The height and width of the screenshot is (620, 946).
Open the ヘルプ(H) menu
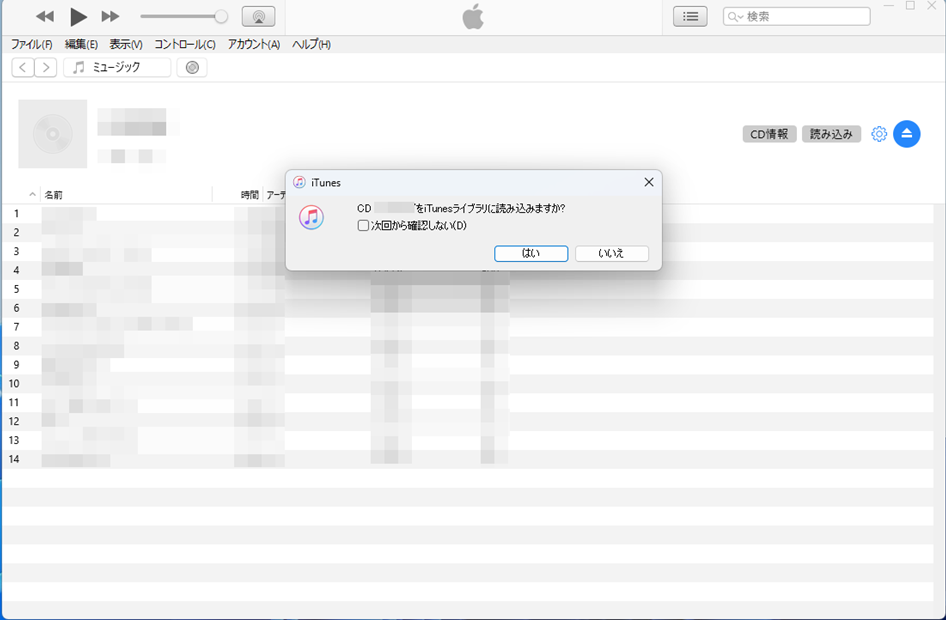311,44
